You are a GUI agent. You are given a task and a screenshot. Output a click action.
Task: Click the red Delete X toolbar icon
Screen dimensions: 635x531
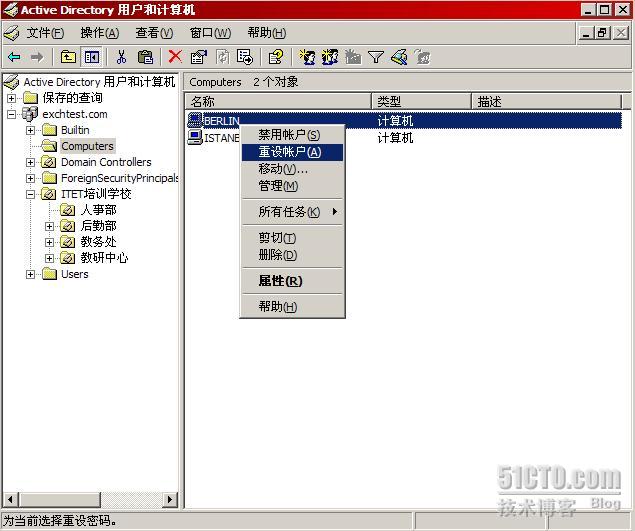pos(175,57)
